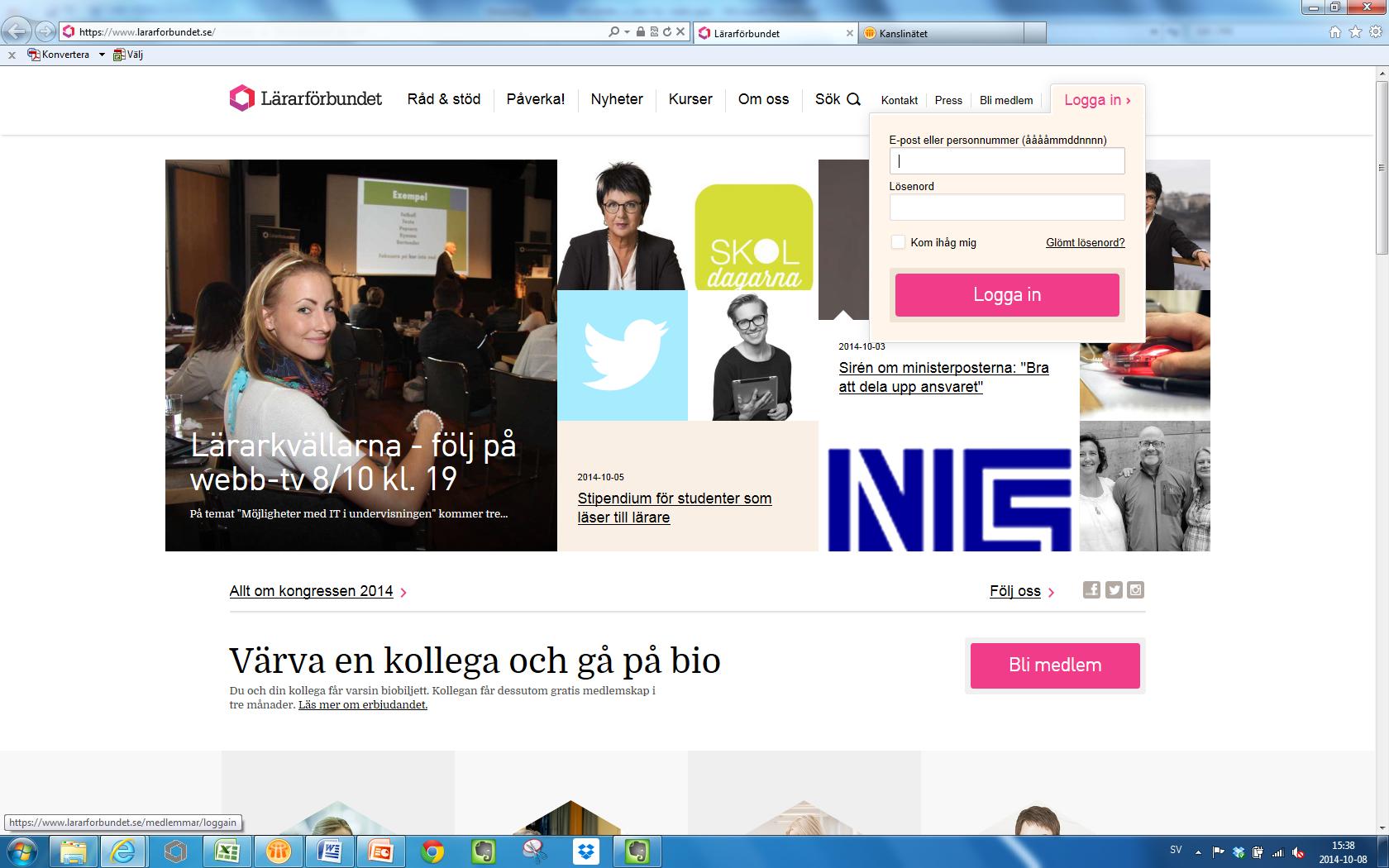The image size is (1389, 868).
Task: Go forward with the browser forward arrow
Action: tap(45, 32)
